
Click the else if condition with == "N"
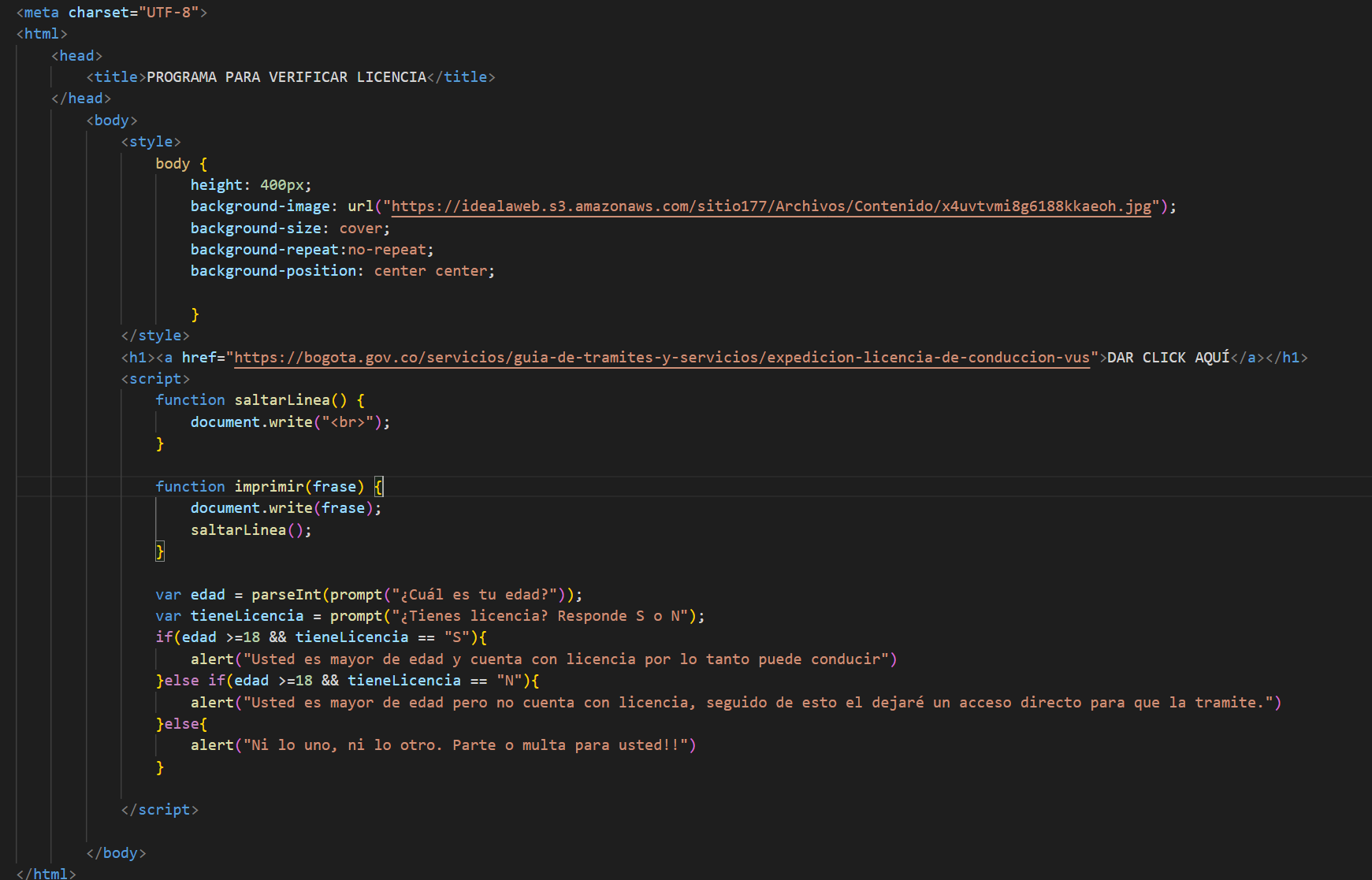[x=348, y=681]
